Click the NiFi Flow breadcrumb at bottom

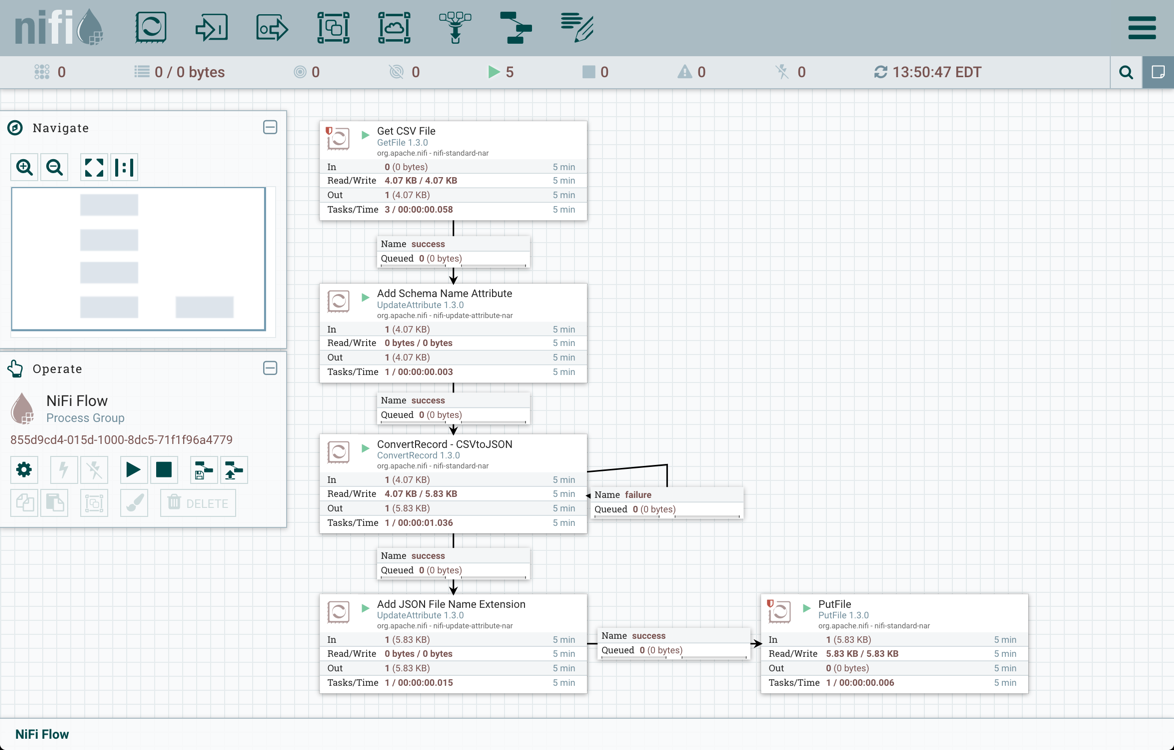pyautogui.click(x=40, y=734)
